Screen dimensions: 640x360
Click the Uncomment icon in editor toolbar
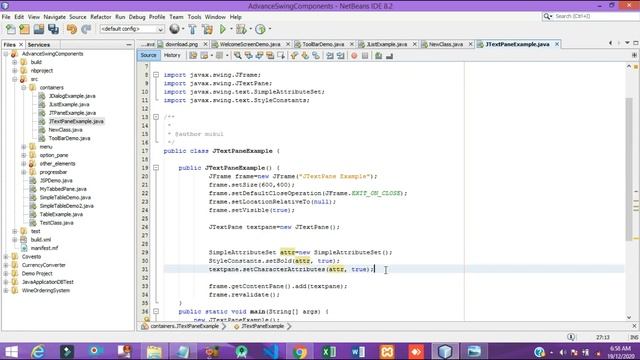point(389,56)
